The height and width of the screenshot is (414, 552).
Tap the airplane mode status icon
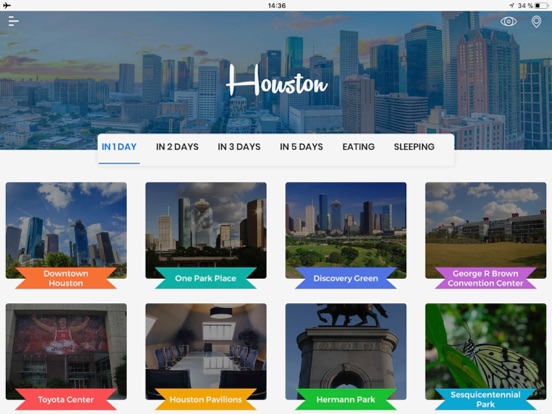[7, 5]
